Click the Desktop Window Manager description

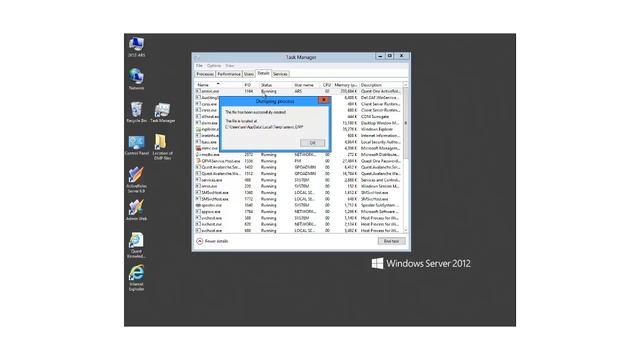pyautogui.click(x=380, y=123)
